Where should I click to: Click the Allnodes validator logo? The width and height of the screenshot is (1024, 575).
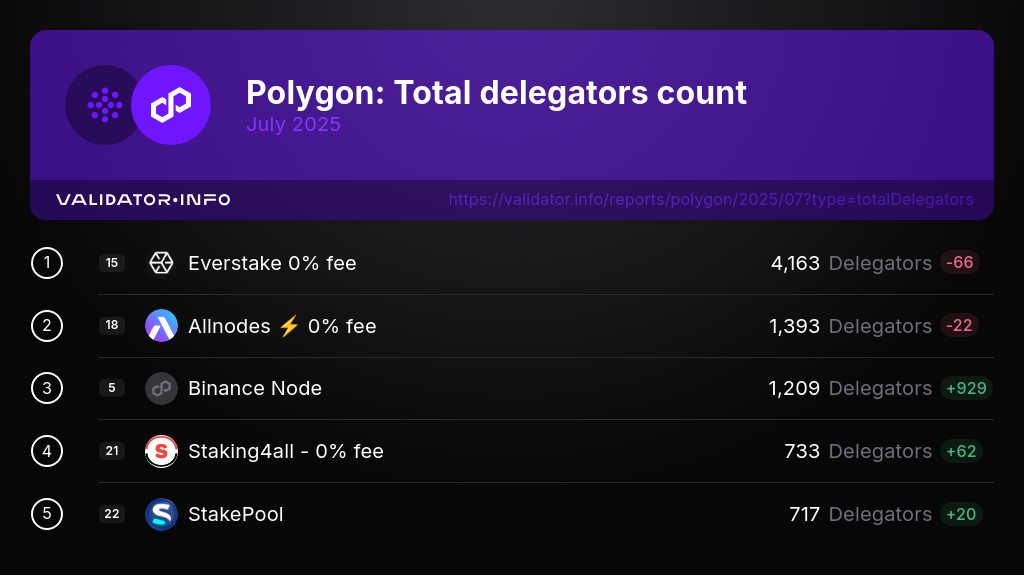(161, 325)
